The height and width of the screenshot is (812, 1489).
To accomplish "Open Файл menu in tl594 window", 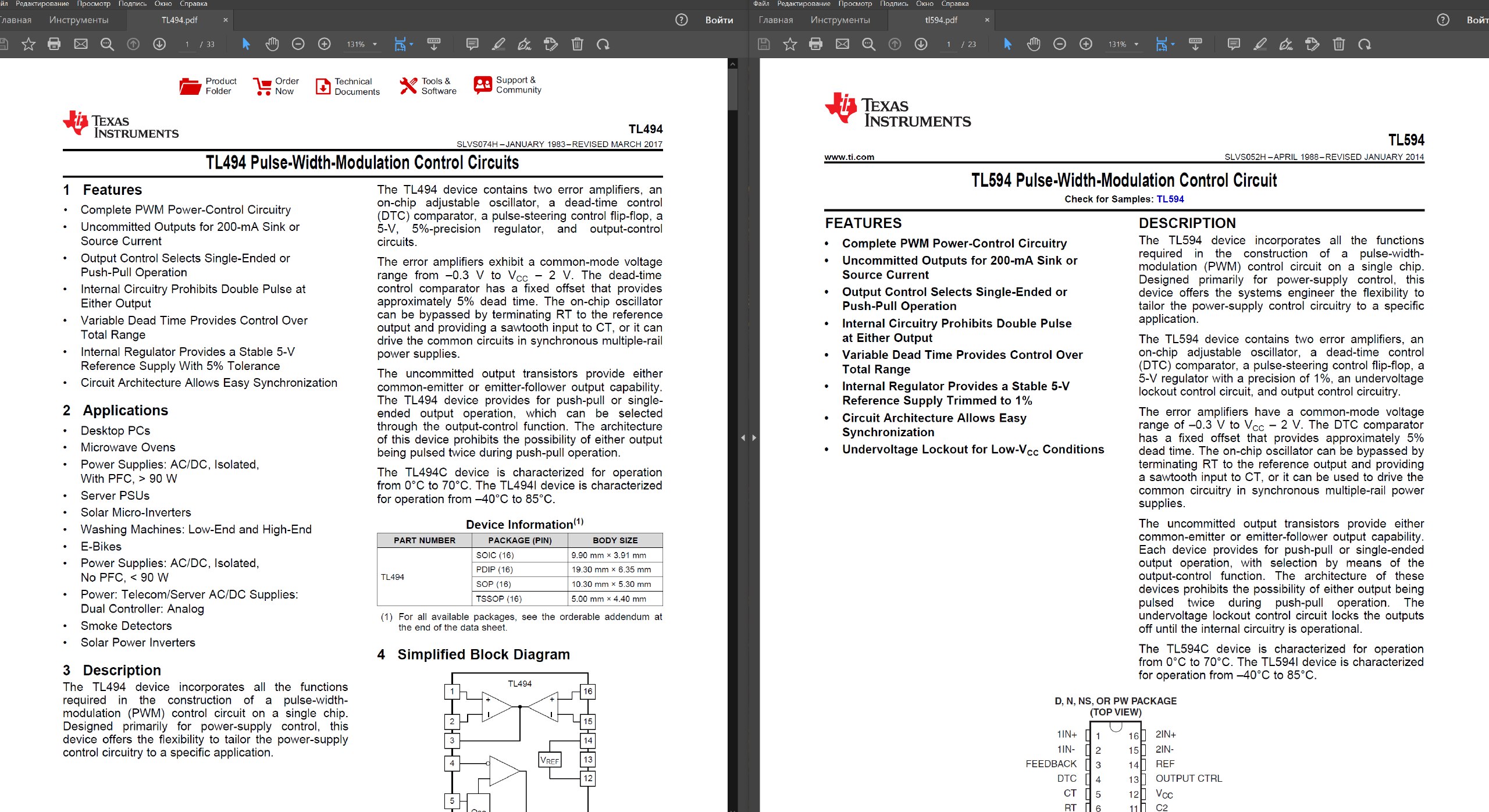I will [761, 3].
